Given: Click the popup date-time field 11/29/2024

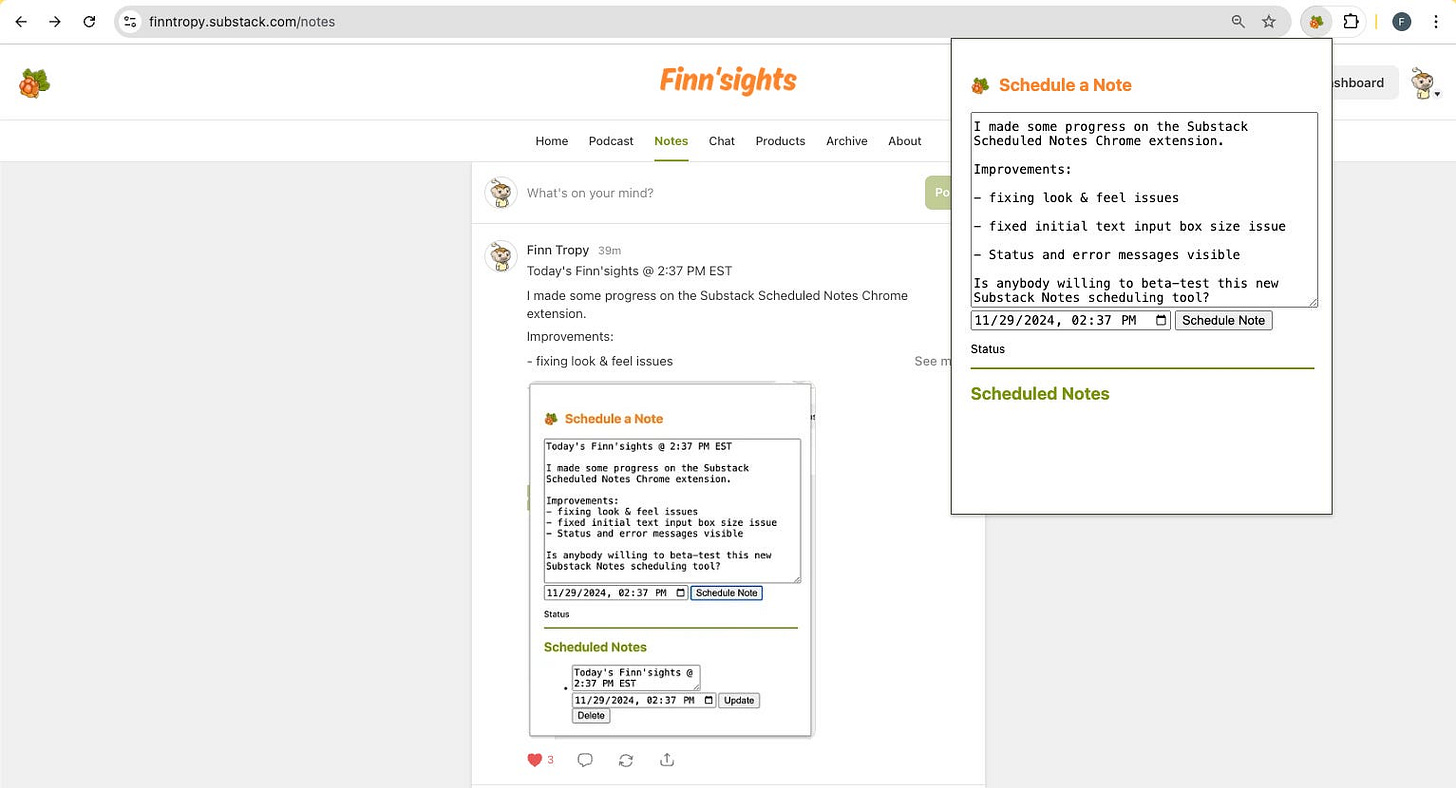Looking at the screenshot, I should (x=1070, y=321).
